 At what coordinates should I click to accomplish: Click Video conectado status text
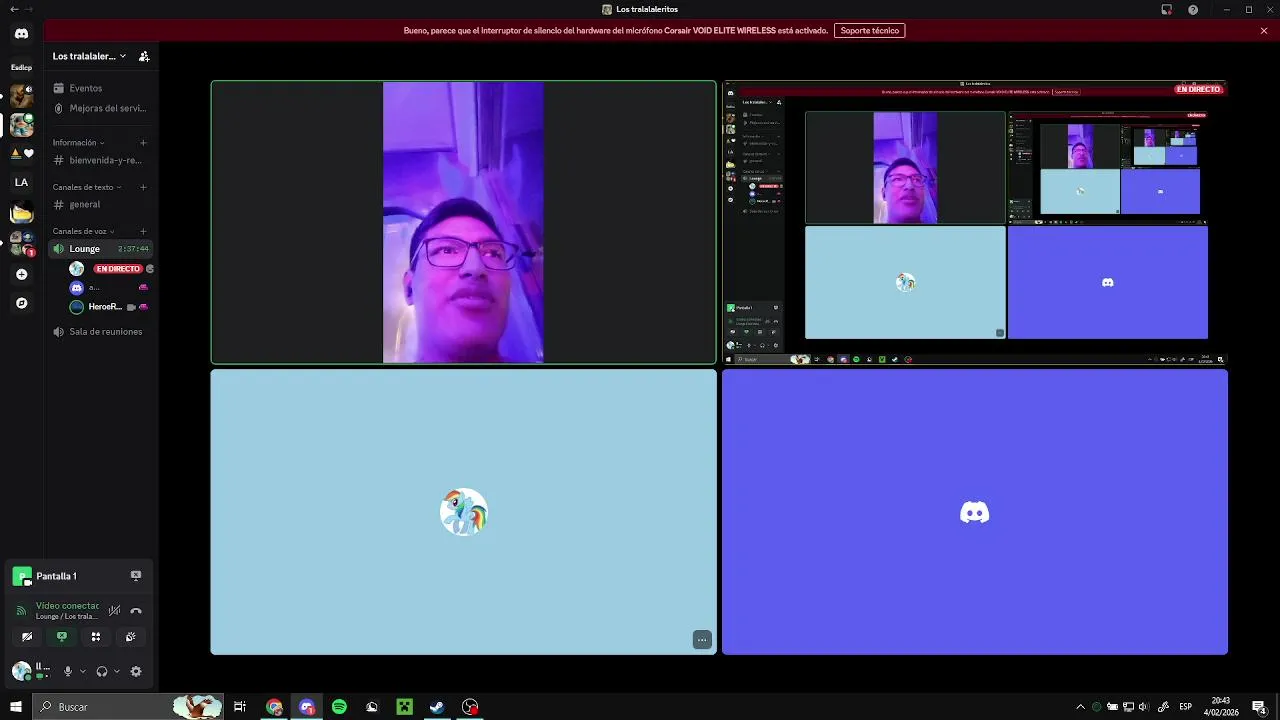click(67, 605)
